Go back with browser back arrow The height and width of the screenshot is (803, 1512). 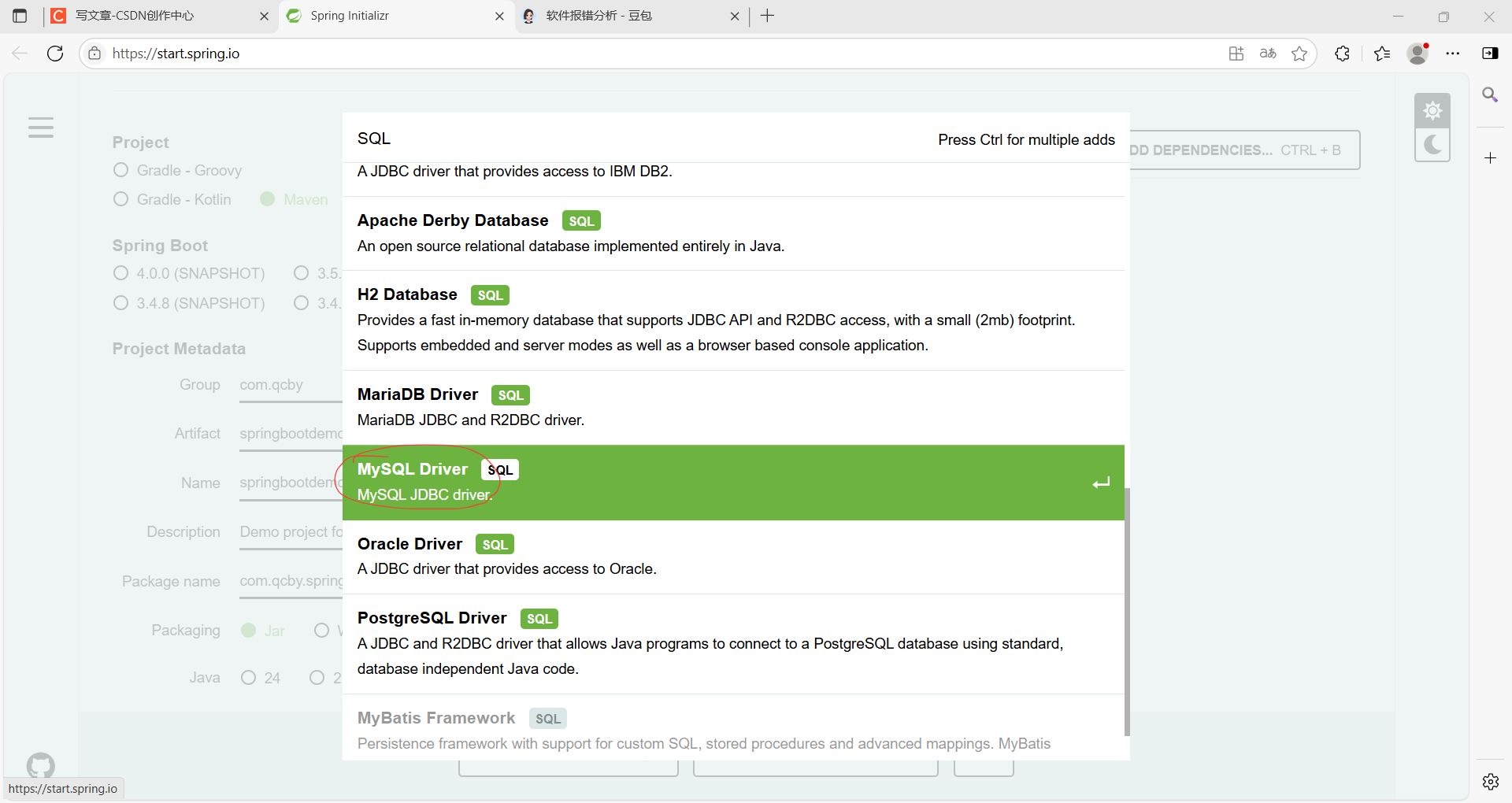tap(20, 54)
